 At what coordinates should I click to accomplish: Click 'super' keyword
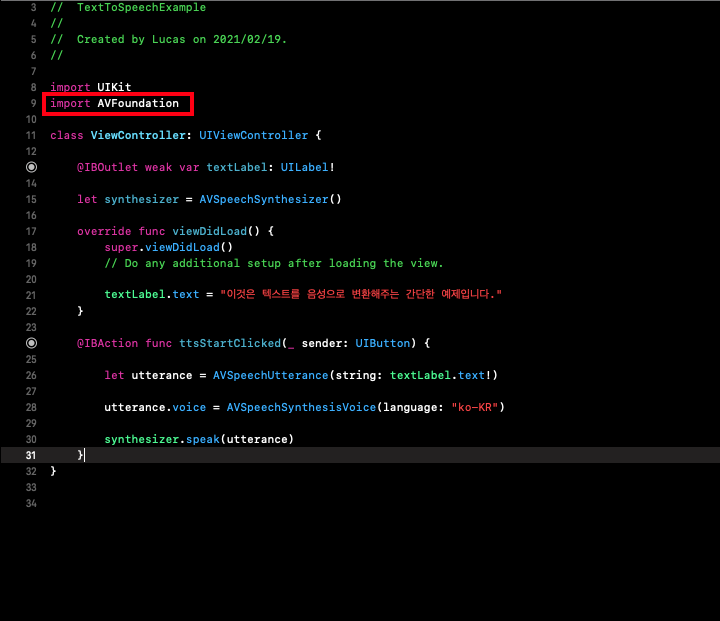click(121, 247)
